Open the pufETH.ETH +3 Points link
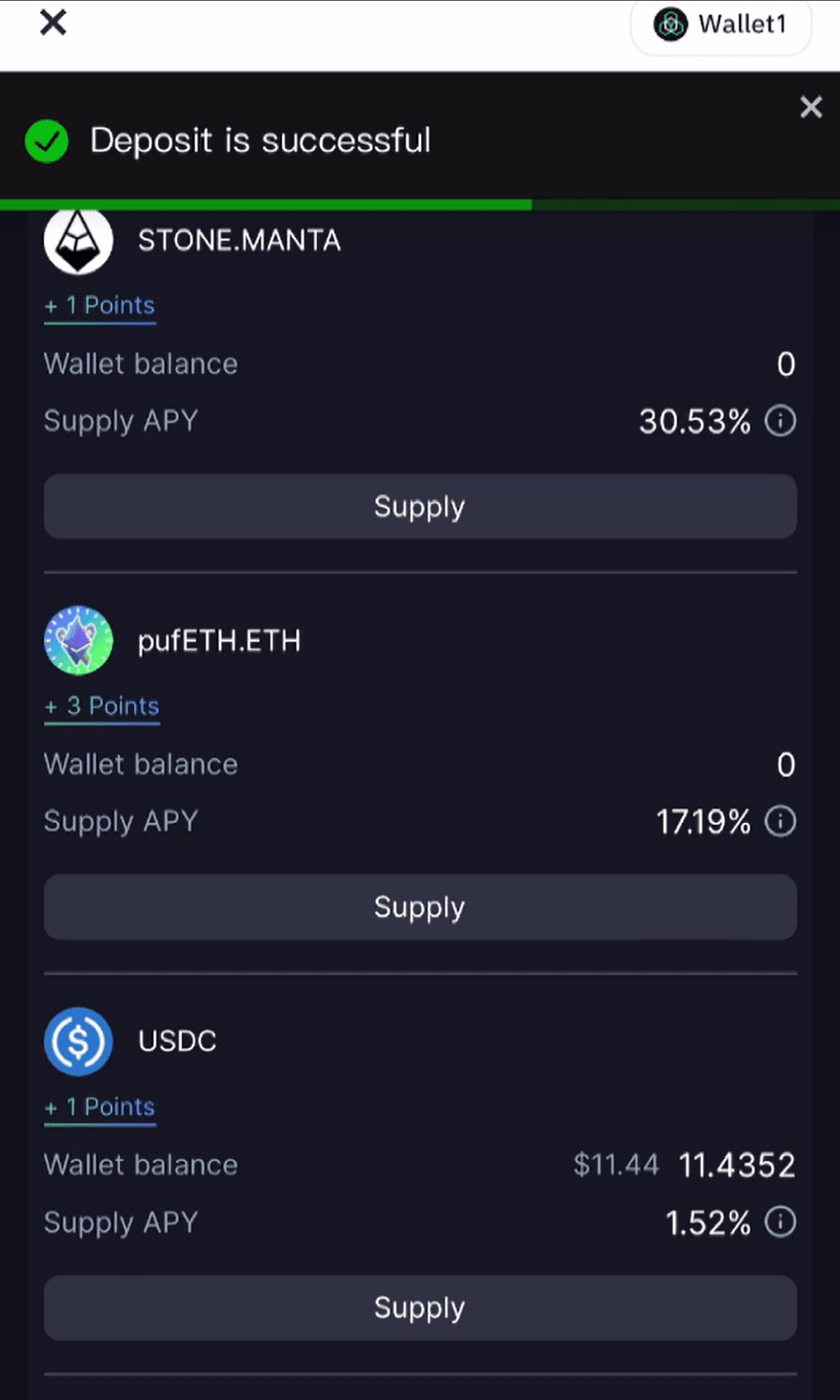Image resolution: width=840 pixels, height=1400 pixels. pyautogui.click(x=102, y=707)
